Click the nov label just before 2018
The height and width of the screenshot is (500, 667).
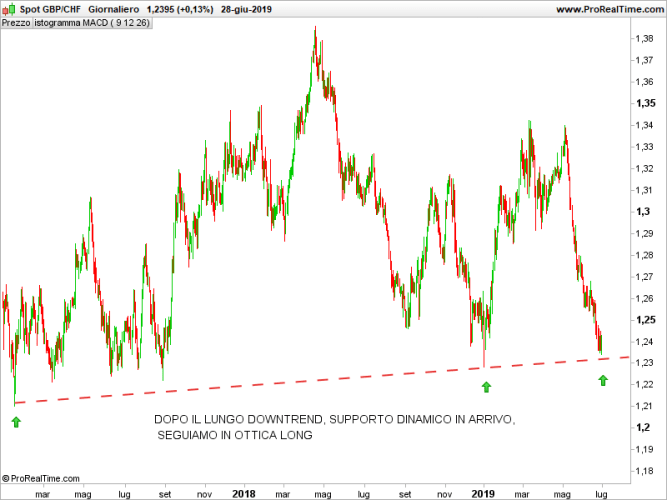pyautogui.click(x=205, y=494)
